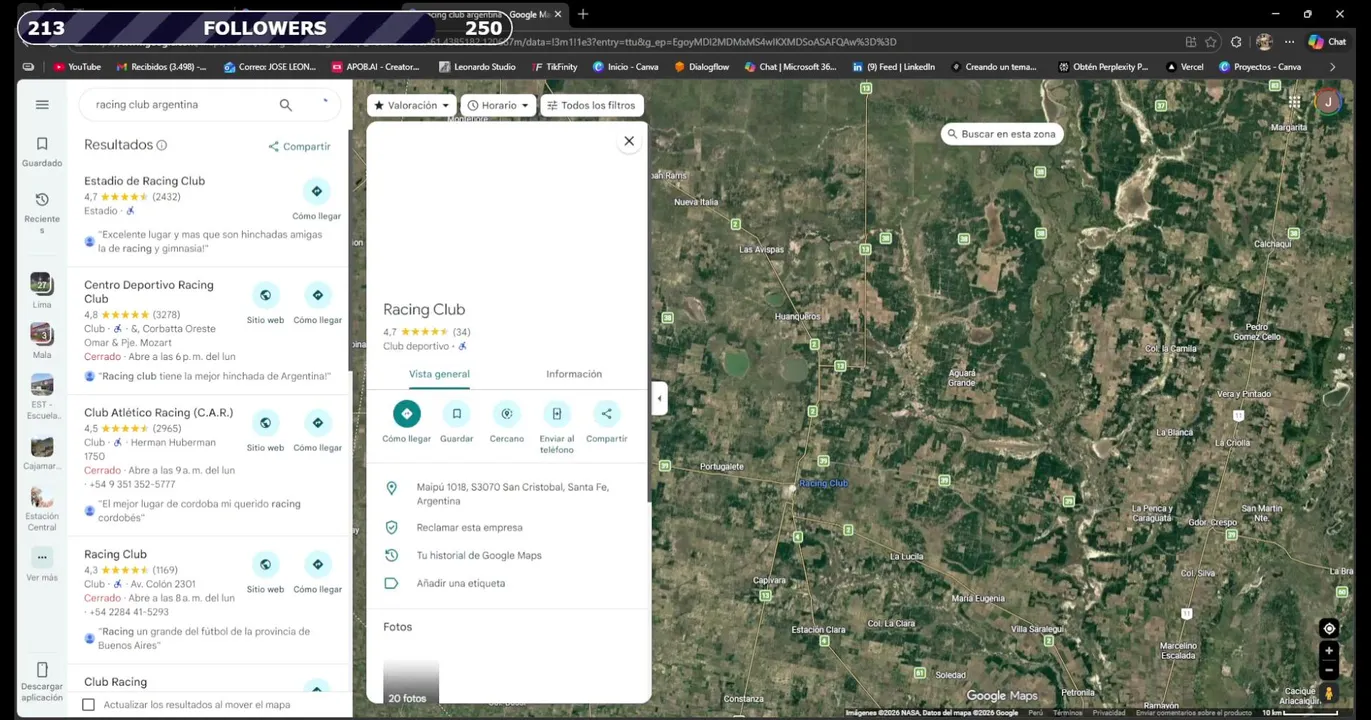Open the Vercel bookmark

(1185, 67)
